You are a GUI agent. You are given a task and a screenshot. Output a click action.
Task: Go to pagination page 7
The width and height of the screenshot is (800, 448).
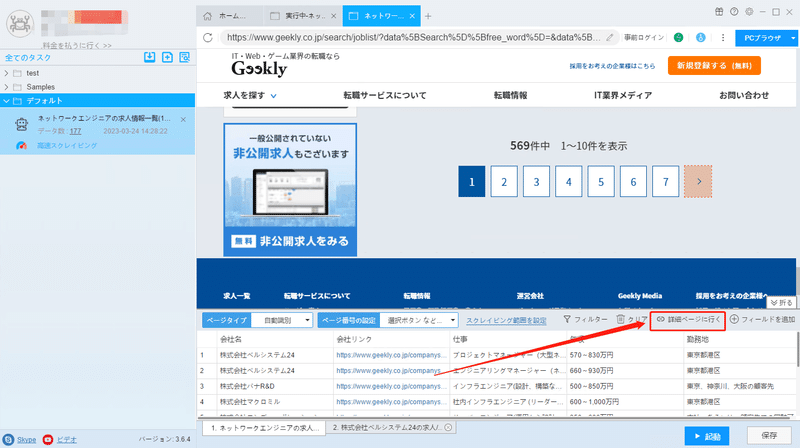665,181
